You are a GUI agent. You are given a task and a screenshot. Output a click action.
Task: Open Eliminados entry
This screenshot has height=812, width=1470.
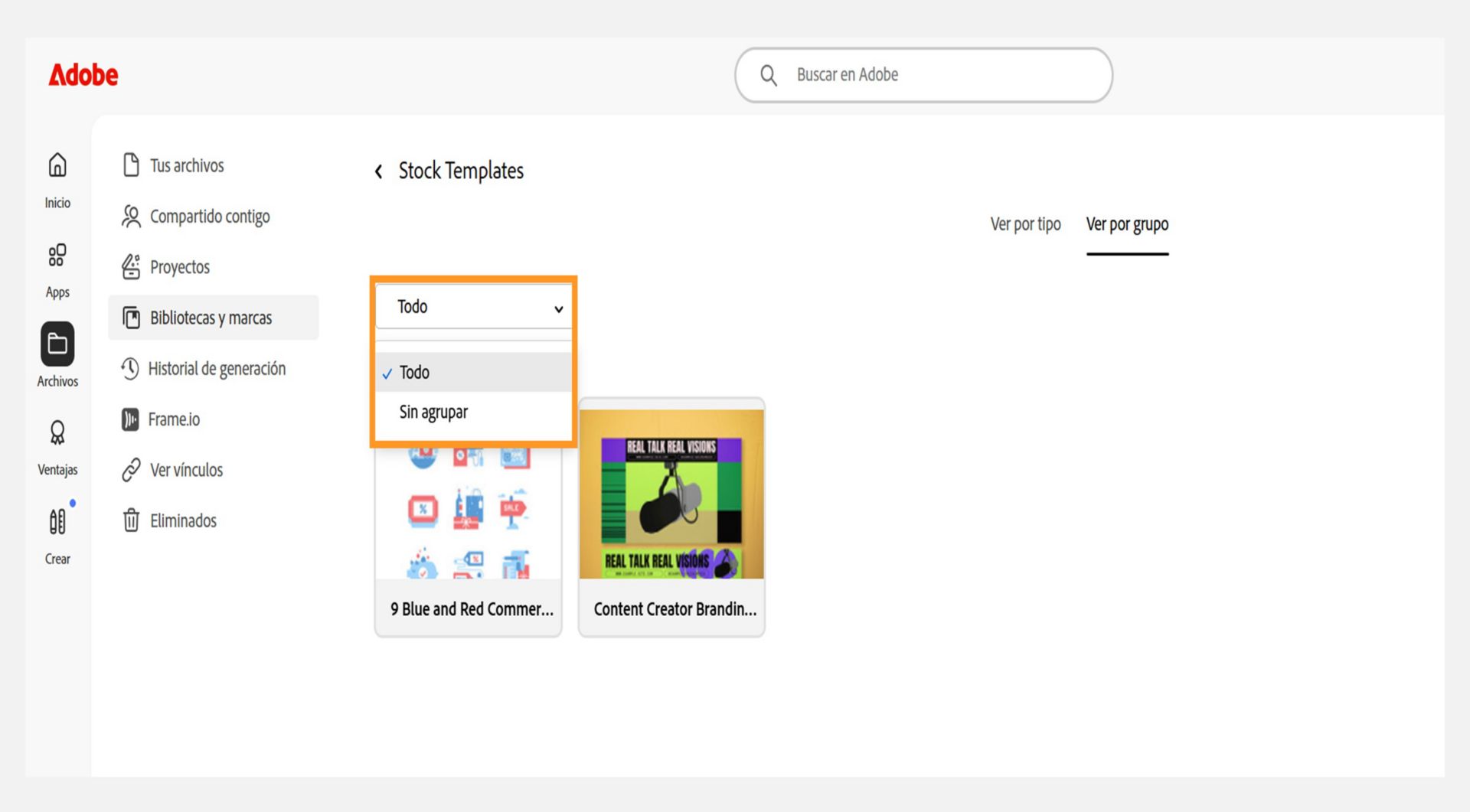[x=183, y=520]
